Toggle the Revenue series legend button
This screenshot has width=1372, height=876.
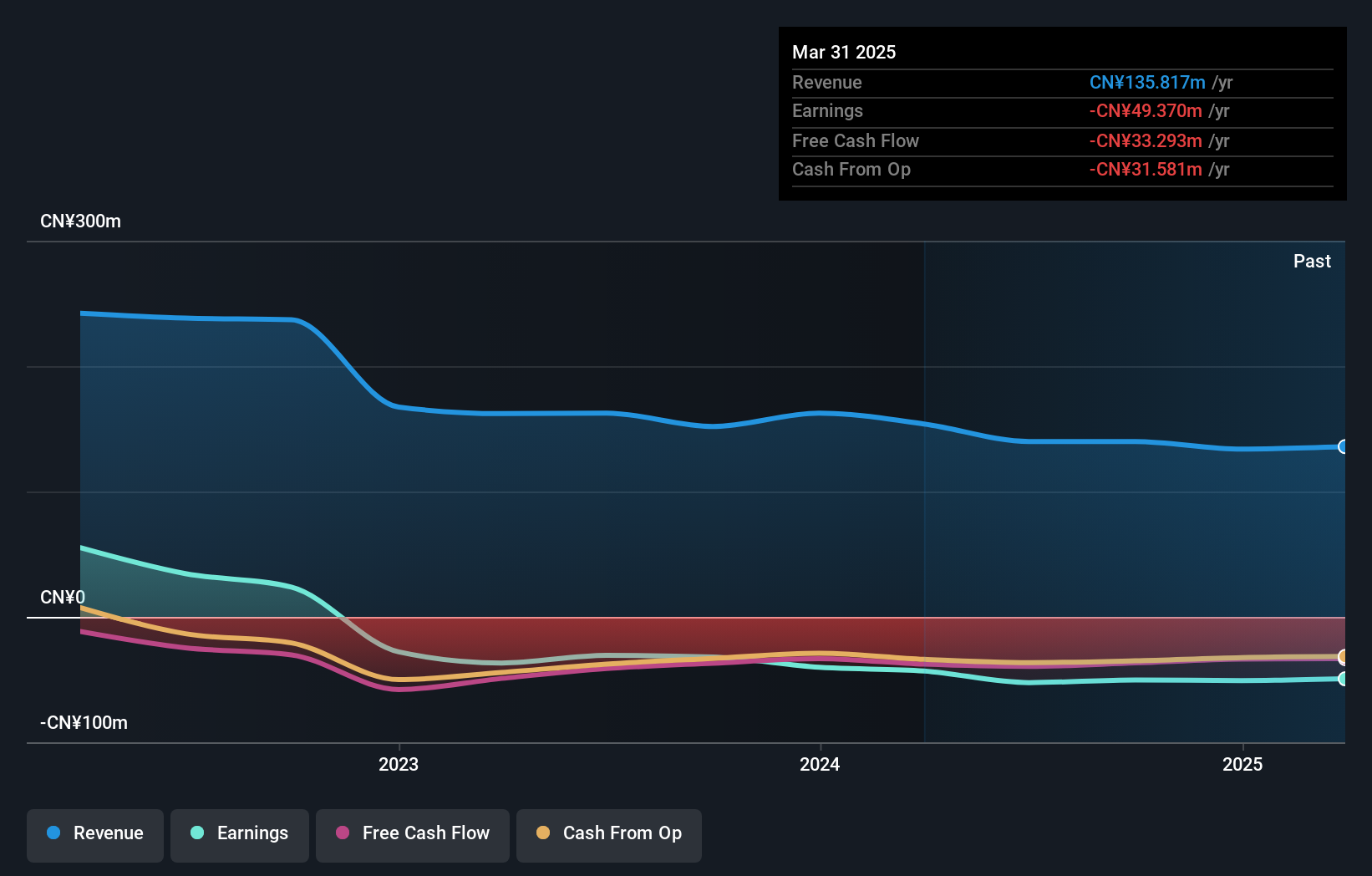pos(95,835)
